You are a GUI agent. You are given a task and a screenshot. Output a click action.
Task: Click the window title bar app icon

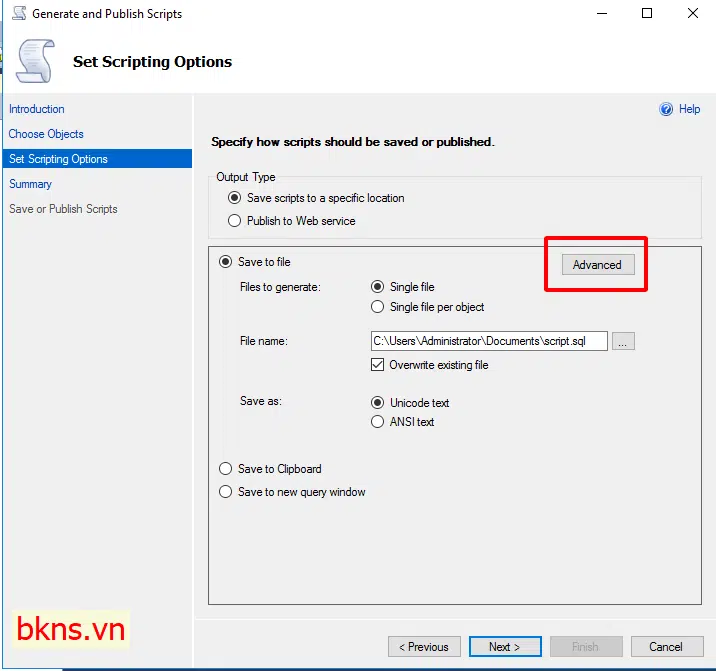[18, 14]
